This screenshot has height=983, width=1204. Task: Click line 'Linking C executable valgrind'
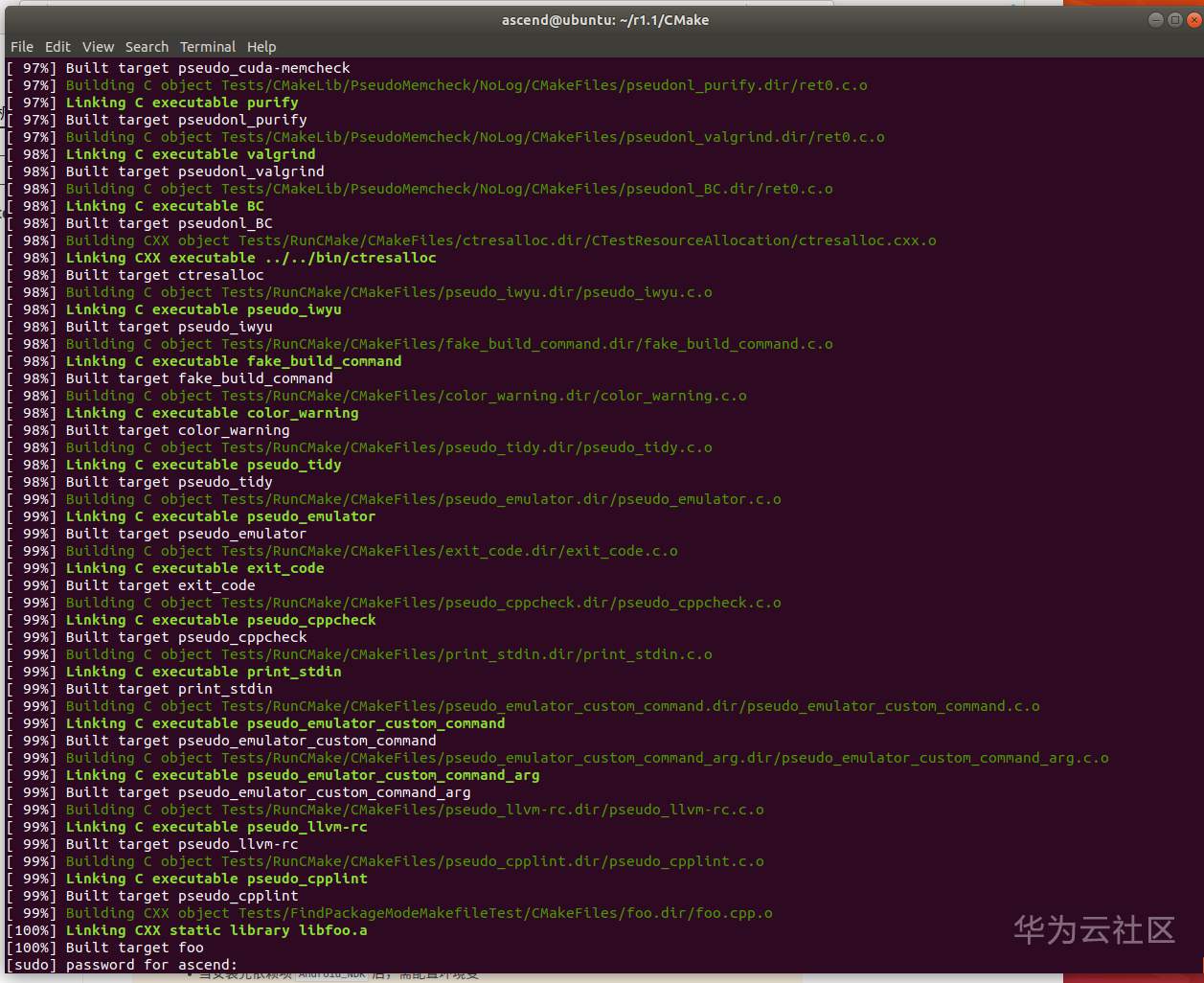pyautogui.click(x=161, y=154)
